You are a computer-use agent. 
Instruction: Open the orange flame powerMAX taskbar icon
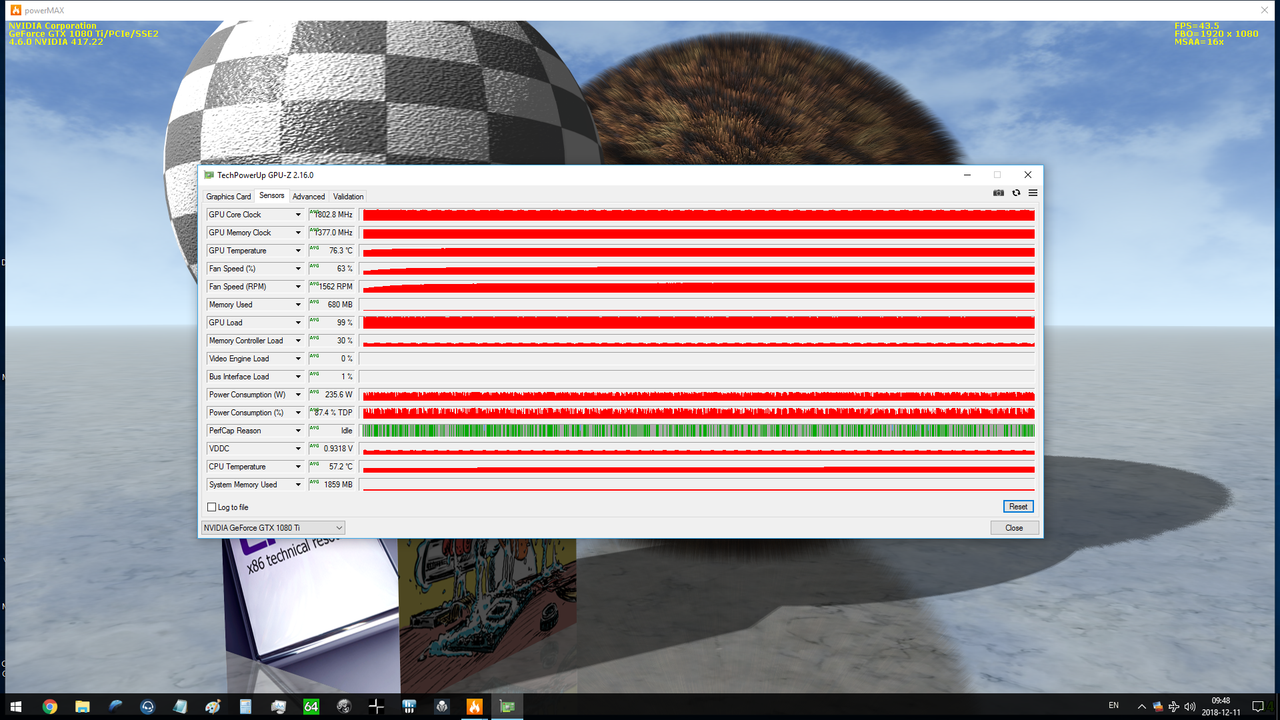tap(475, 706)
